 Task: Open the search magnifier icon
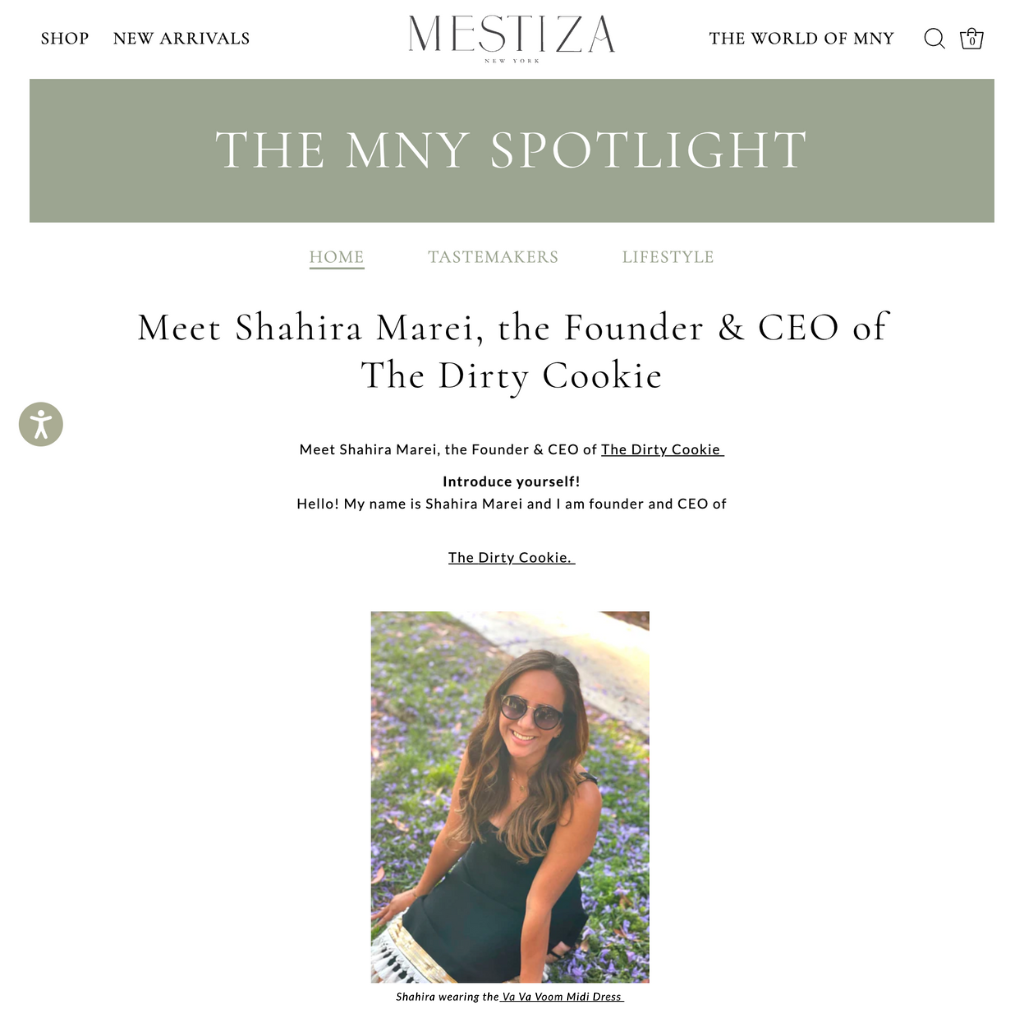coord(934,39)
